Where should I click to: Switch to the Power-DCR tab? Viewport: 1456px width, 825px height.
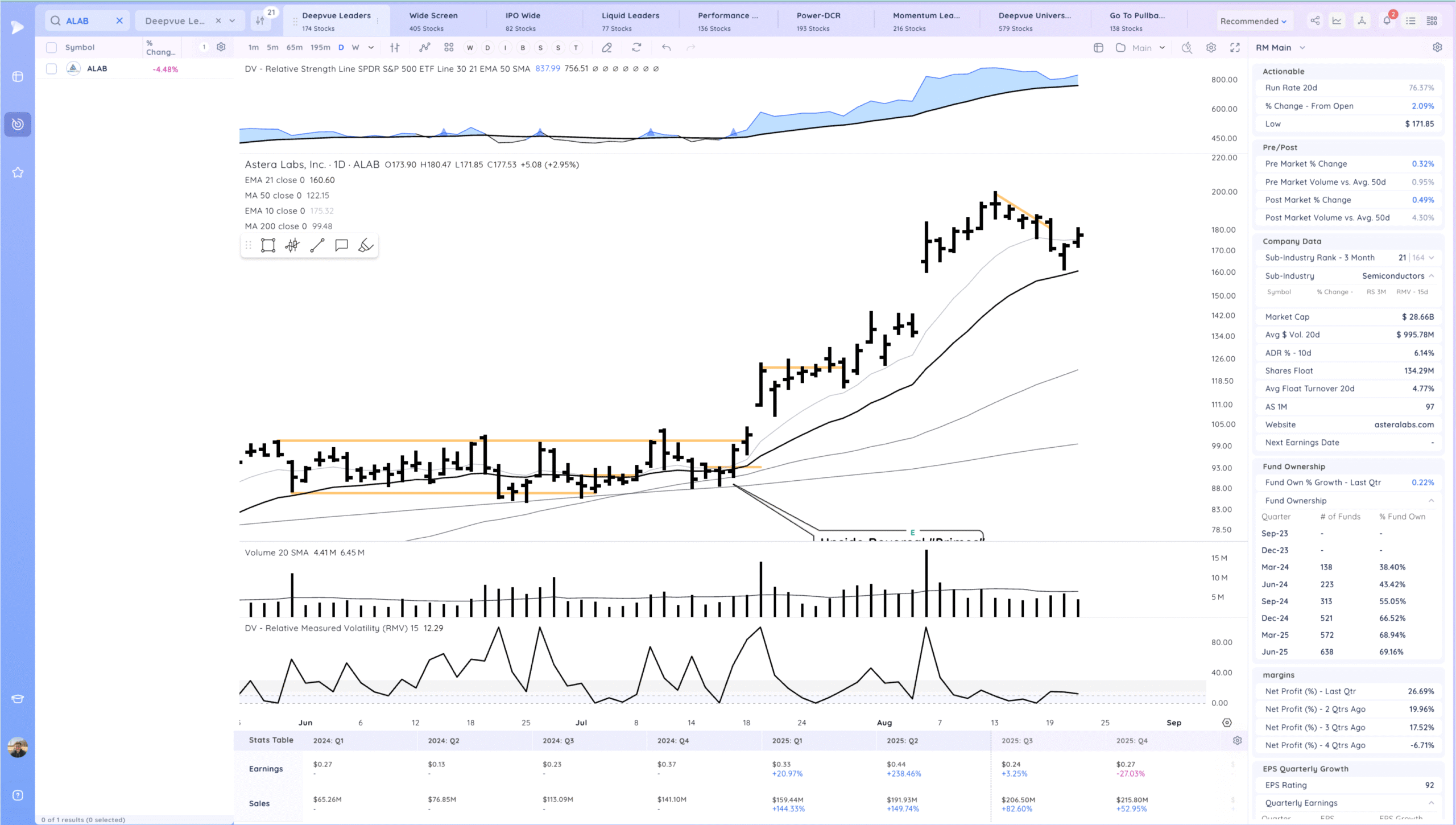pos(818,21)
